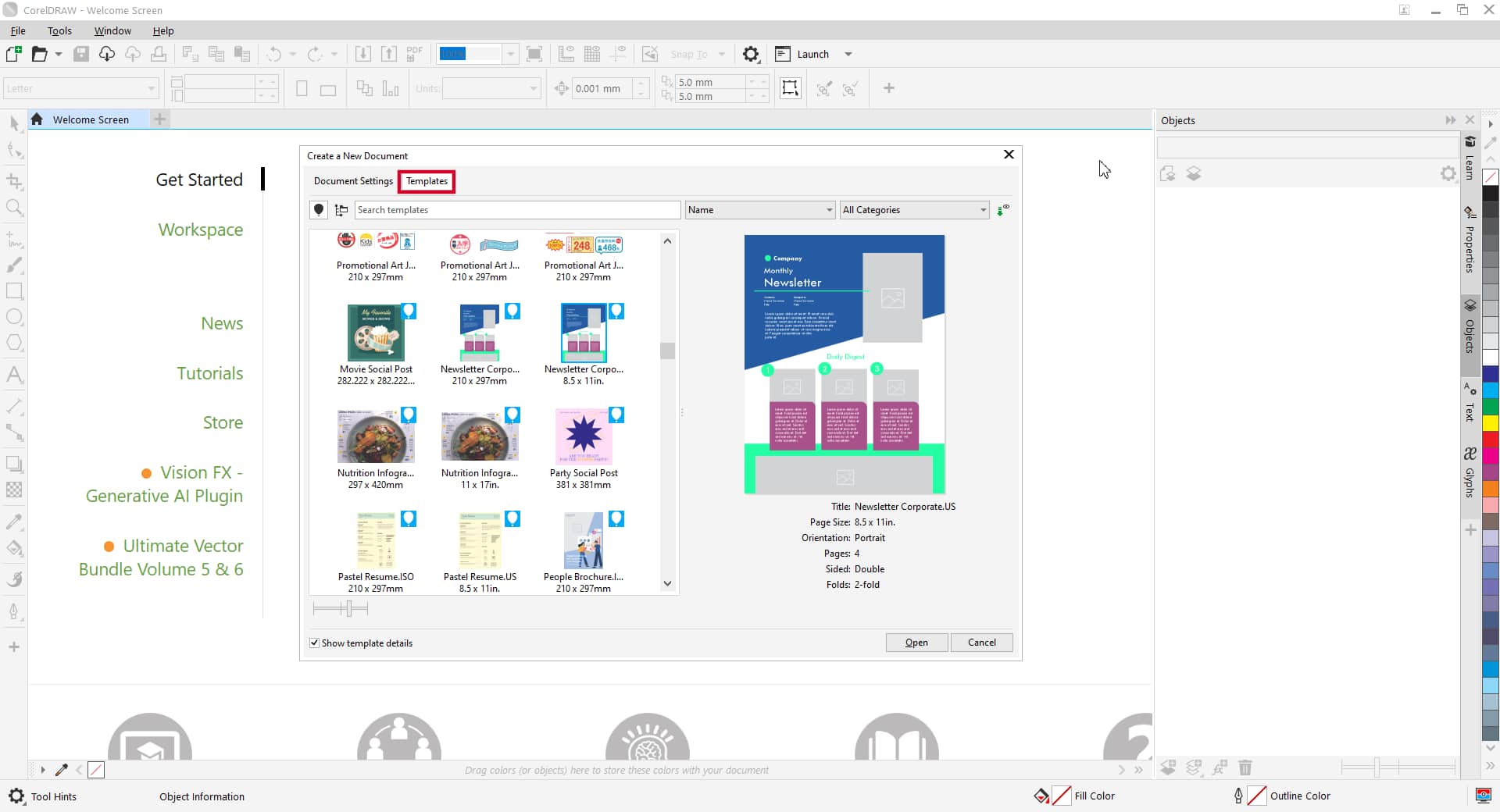The width and height of the screenshot is (1500, 812).
Task: Click the Outline Color pen icon
Action: click(1238, 796)
